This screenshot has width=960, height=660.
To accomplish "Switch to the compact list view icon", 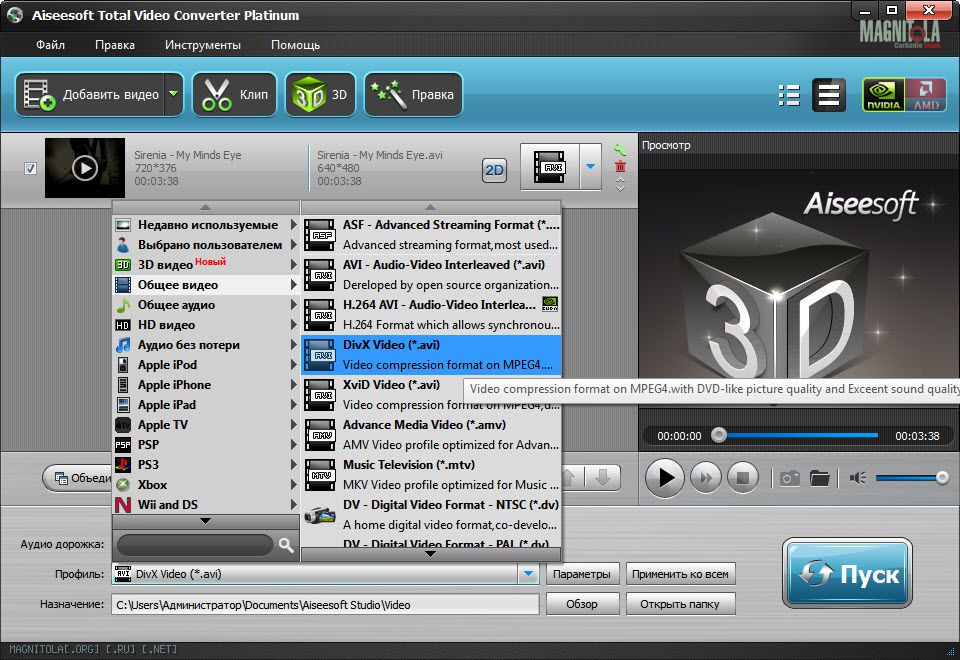I will [789, 95].
